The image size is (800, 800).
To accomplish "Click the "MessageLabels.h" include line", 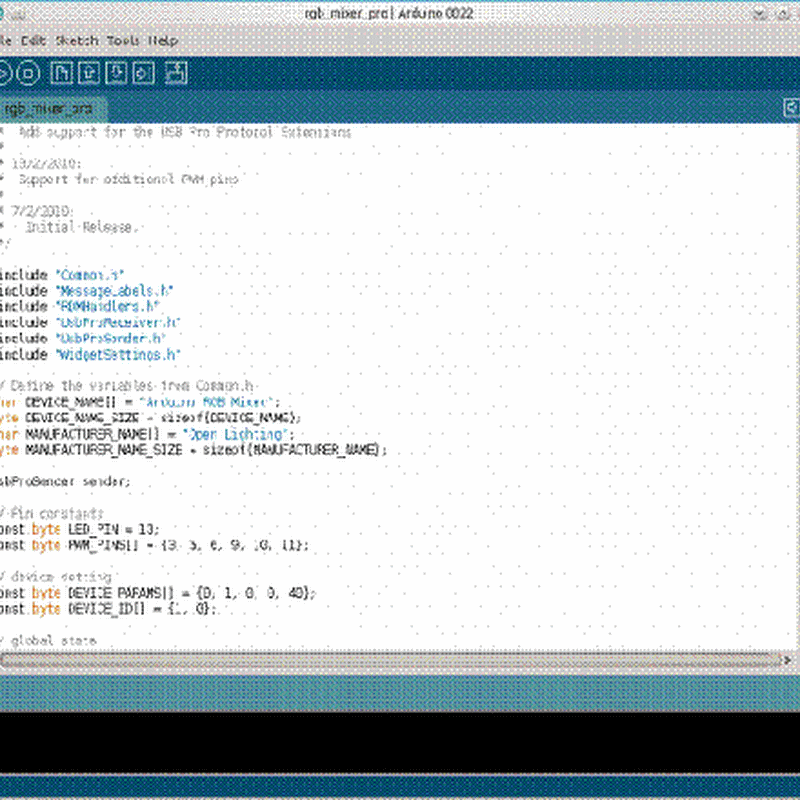I will click(x=86, y=291).
